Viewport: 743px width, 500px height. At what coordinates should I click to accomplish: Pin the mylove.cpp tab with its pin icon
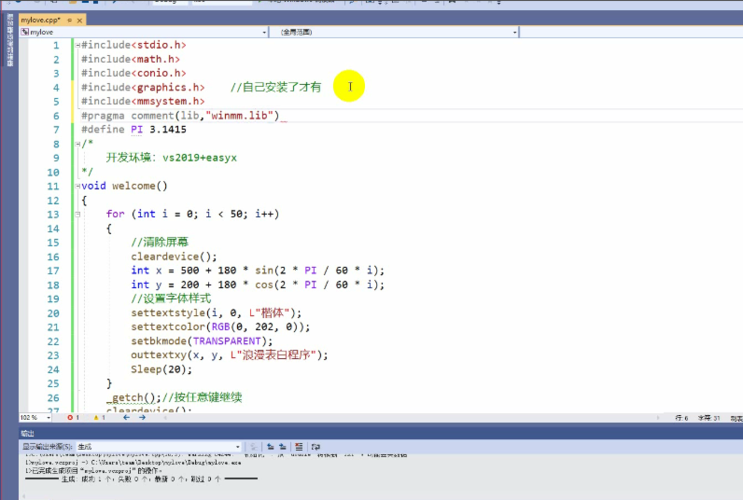click(x=70, y=20)
